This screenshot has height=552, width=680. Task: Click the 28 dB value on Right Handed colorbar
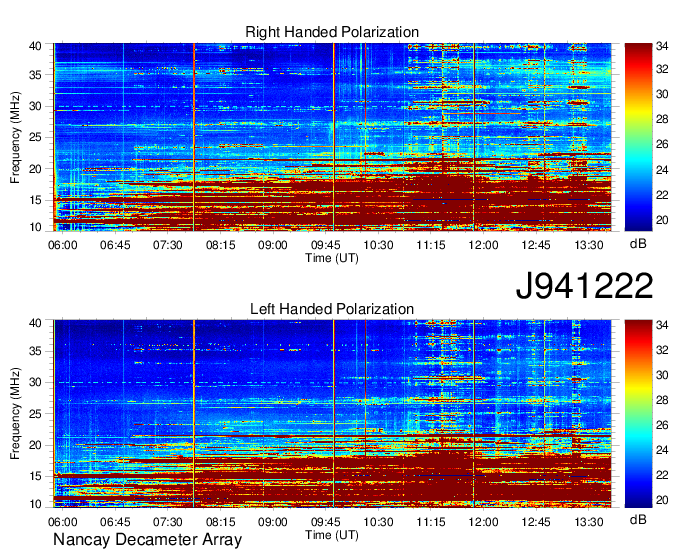[662, 119]
